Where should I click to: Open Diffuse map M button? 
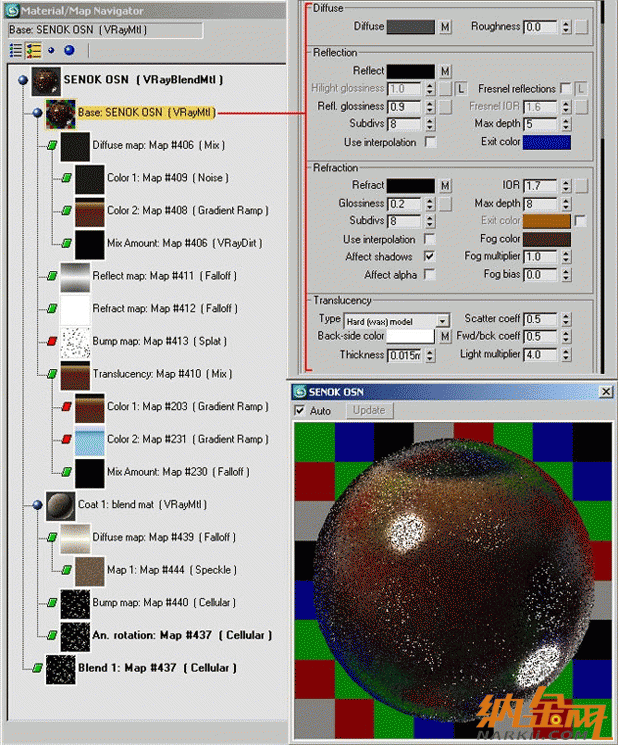[445, 27]
